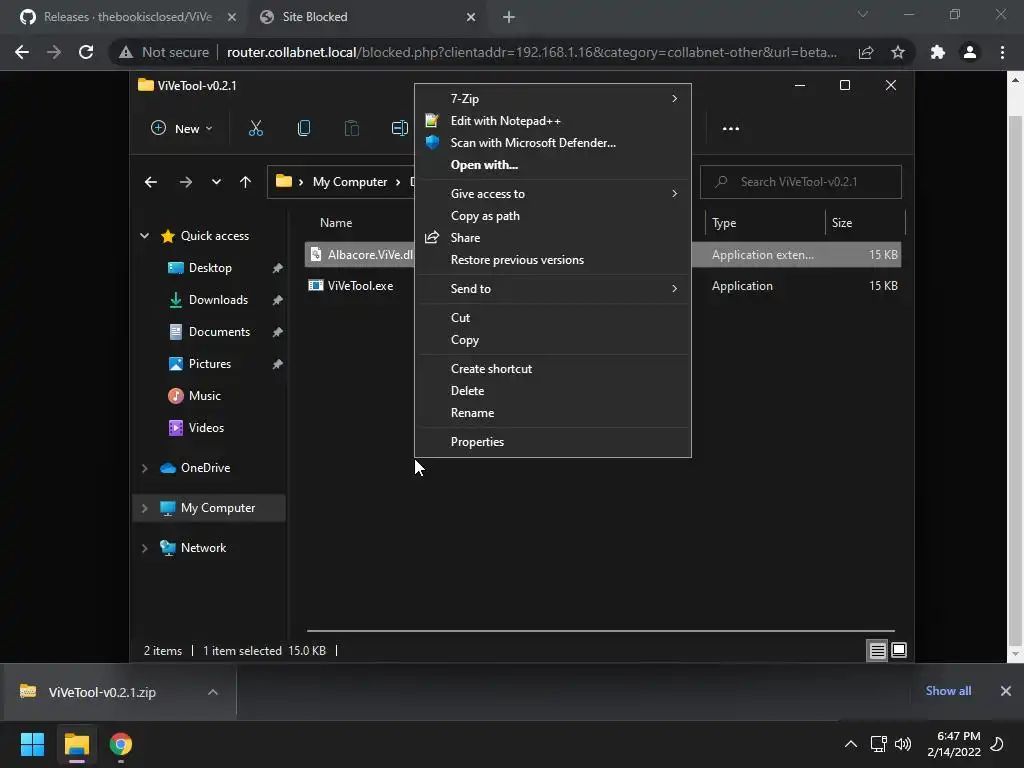Sort by Type column header
Screen dimensions: 1024x768
724,223
